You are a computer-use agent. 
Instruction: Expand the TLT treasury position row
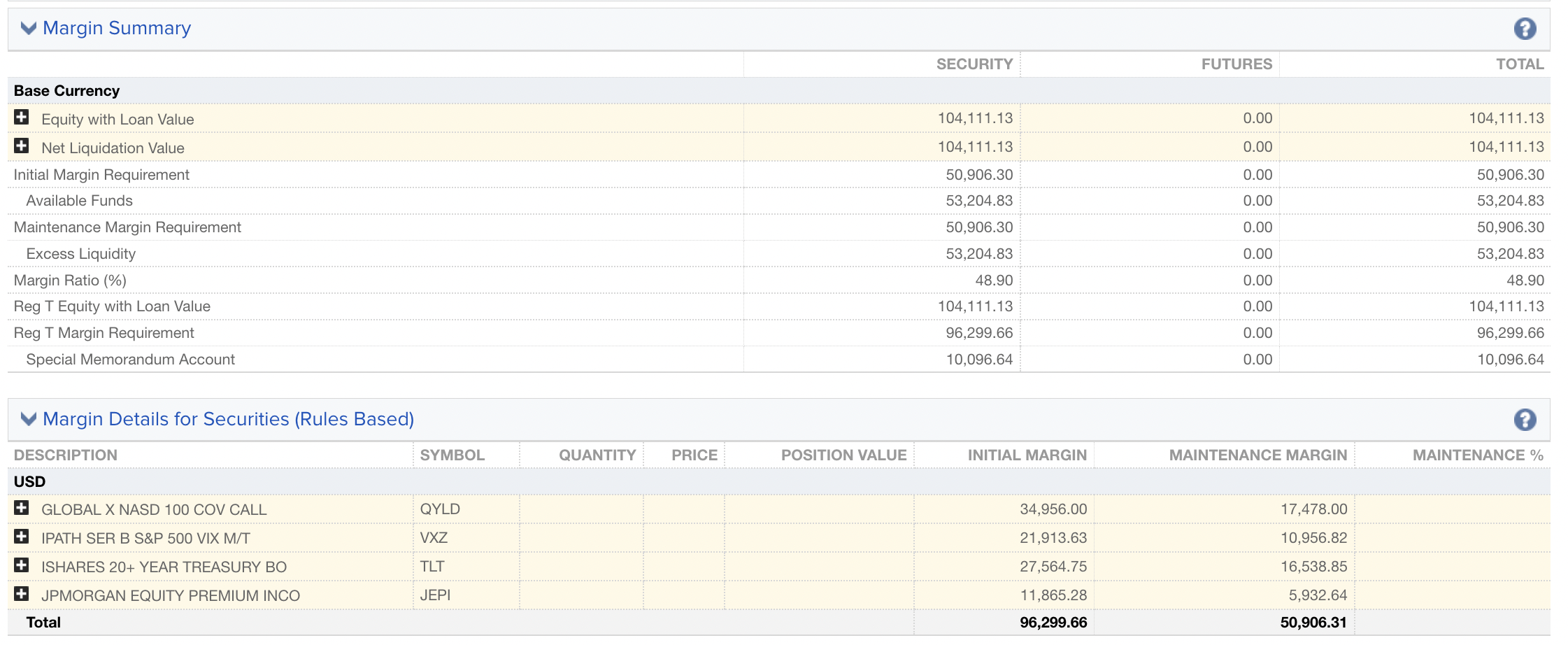click(x=22, y=565)
